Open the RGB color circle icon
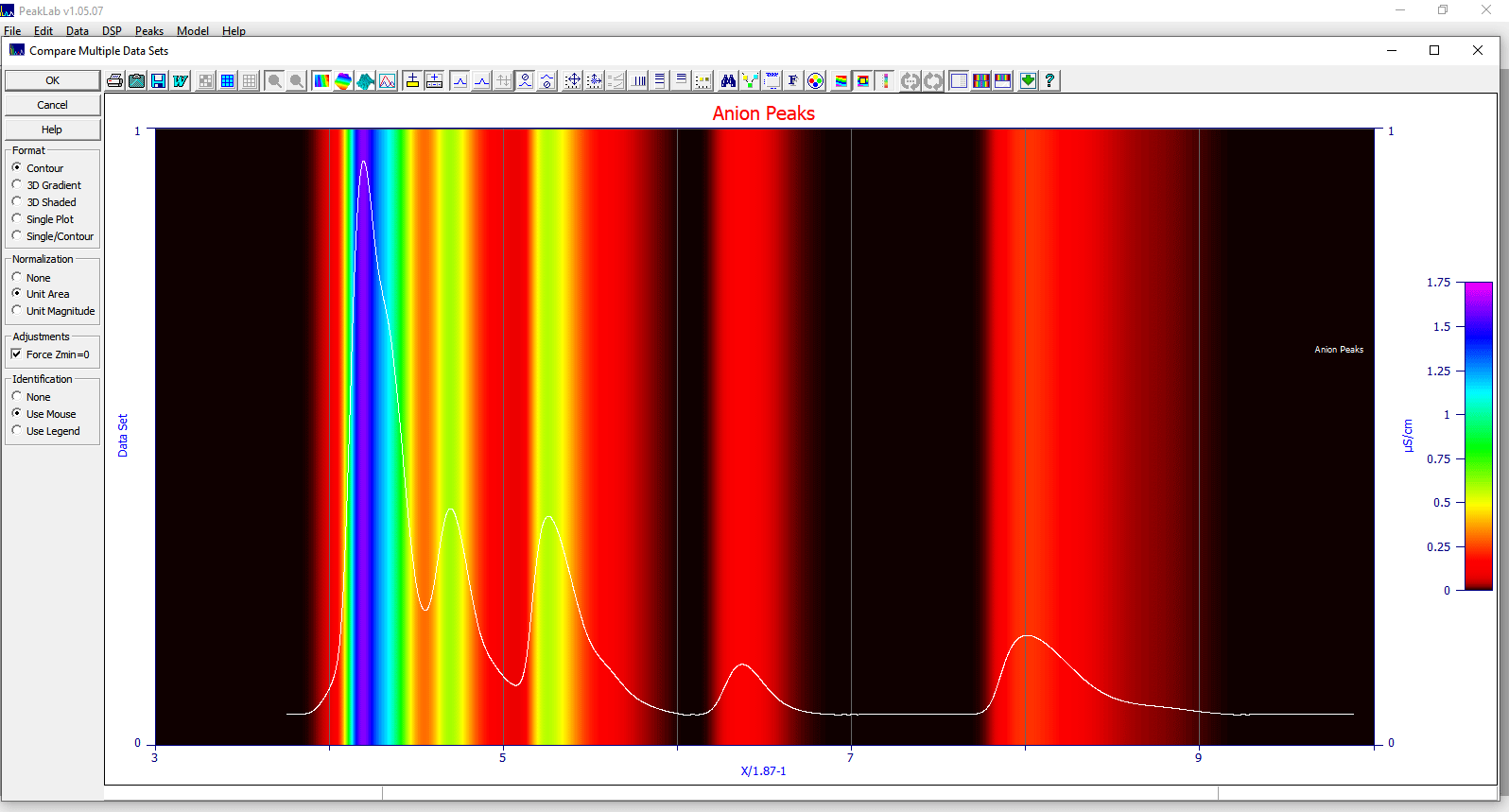The width and height of the screenshot is (1509, 812). pos(816,80)
